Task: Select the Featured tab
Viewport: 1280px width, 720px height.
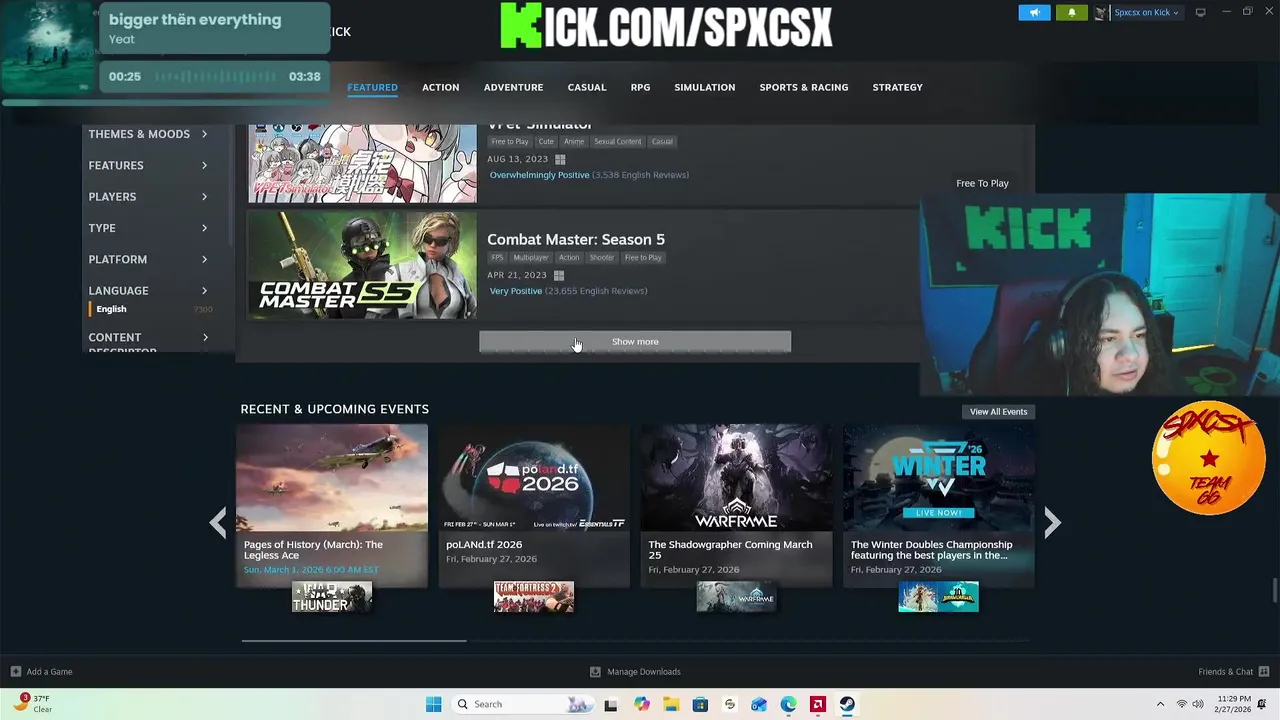Action: (372, 87)
